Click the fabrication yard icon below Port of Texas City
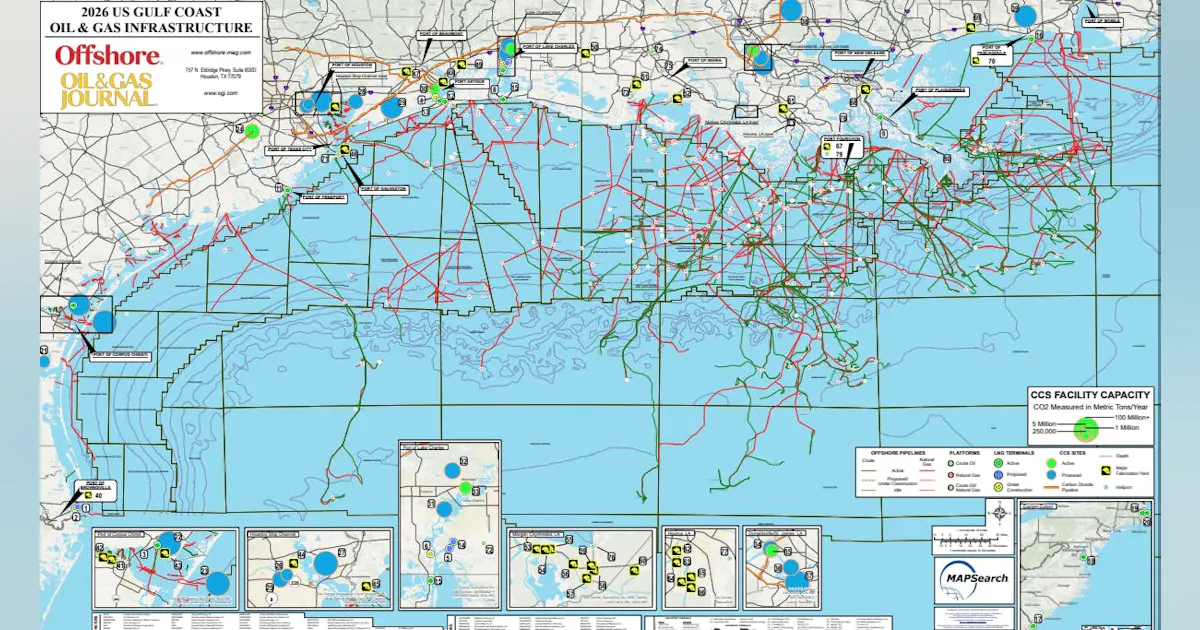Viewport: 1200px width, 630px height. coord(343,150)
